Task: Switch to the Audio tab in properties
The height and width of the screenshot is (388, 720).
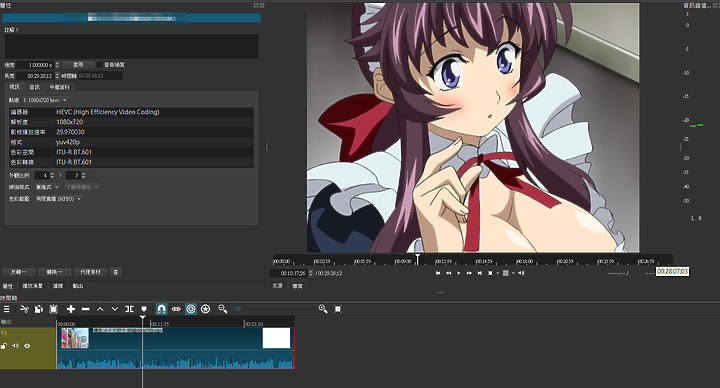Action: [x=35, y=87]
